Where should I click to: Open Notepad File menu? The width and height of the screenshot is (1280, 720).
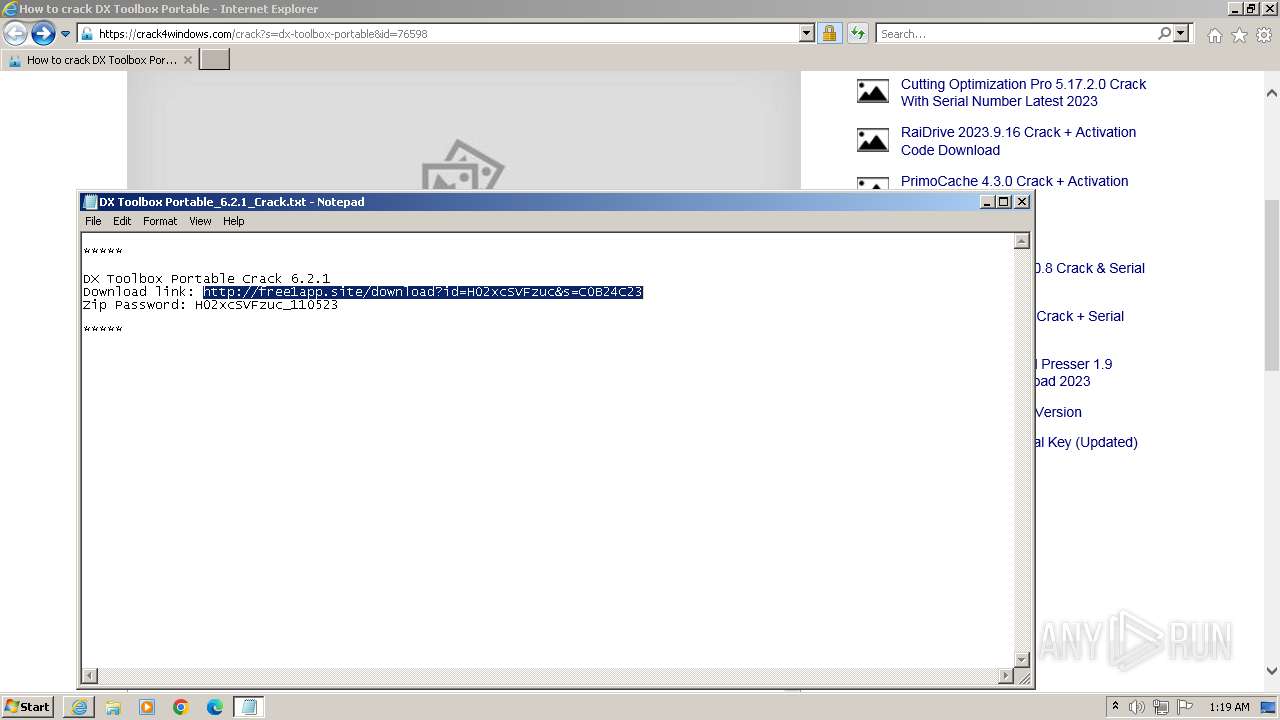tap(93, 221)
